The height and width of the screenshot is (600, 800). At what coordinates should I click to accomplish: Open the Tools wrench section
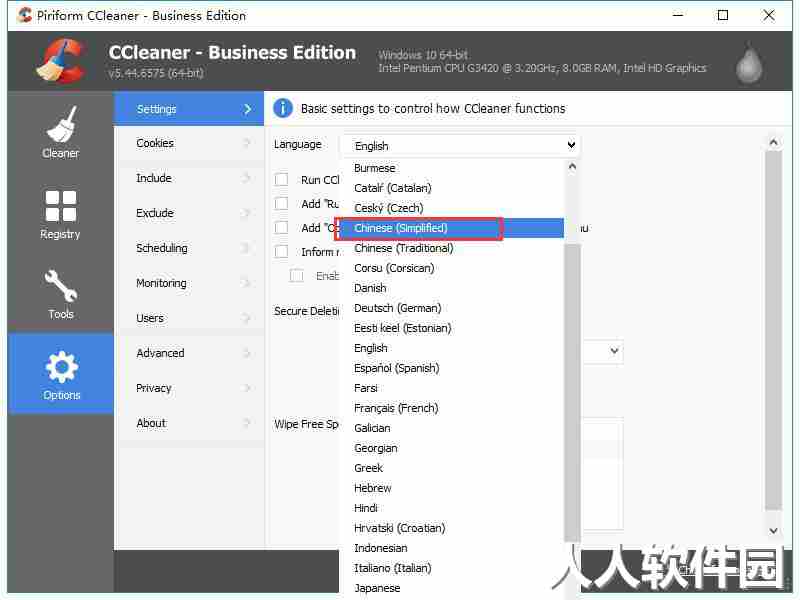pyautogui.click(x=61, y=293)
